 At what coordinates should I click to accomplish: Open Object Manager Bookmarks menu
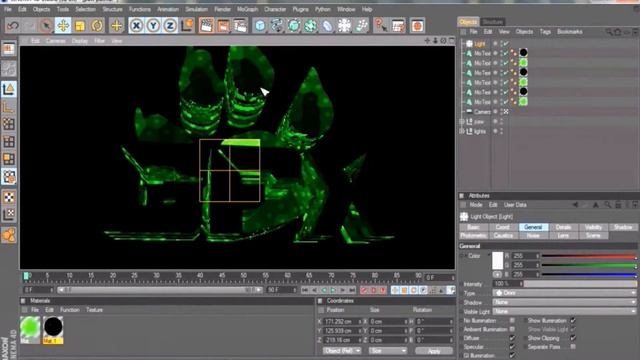(x=569, y=31)
